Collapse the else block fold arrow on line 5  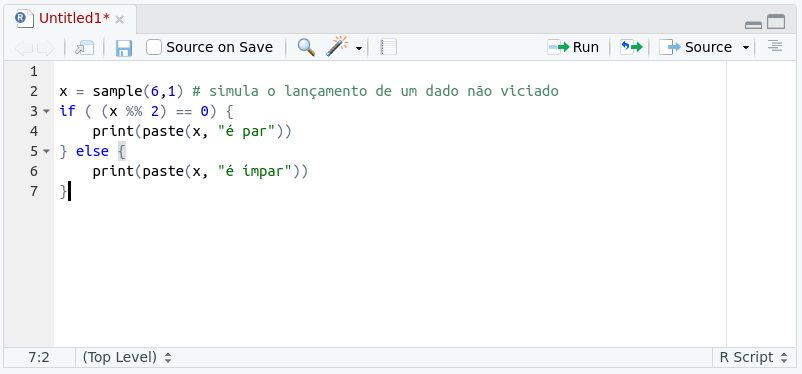click(x=47, y=151)
